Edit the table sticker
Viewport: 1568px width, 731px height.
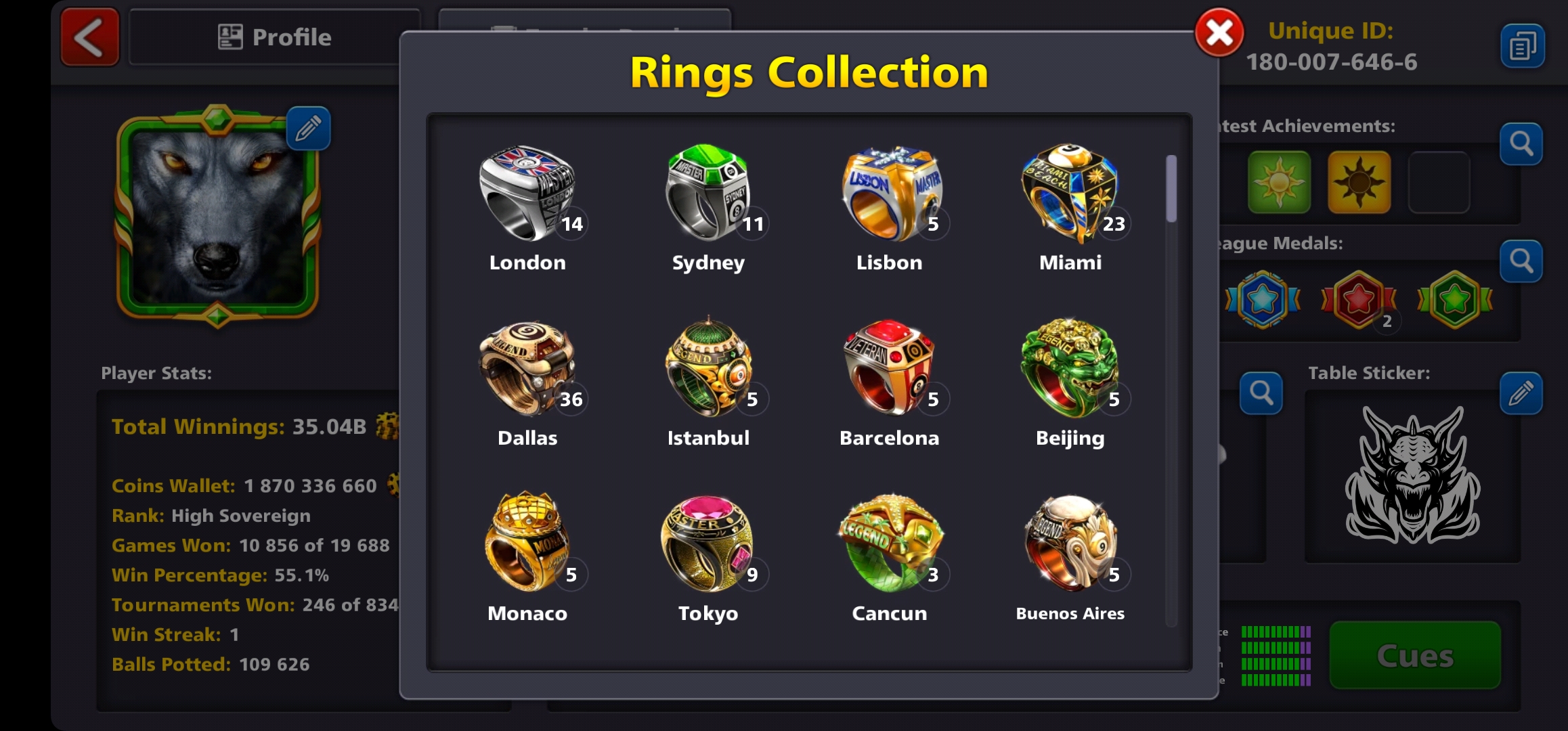pos(1521,393)
